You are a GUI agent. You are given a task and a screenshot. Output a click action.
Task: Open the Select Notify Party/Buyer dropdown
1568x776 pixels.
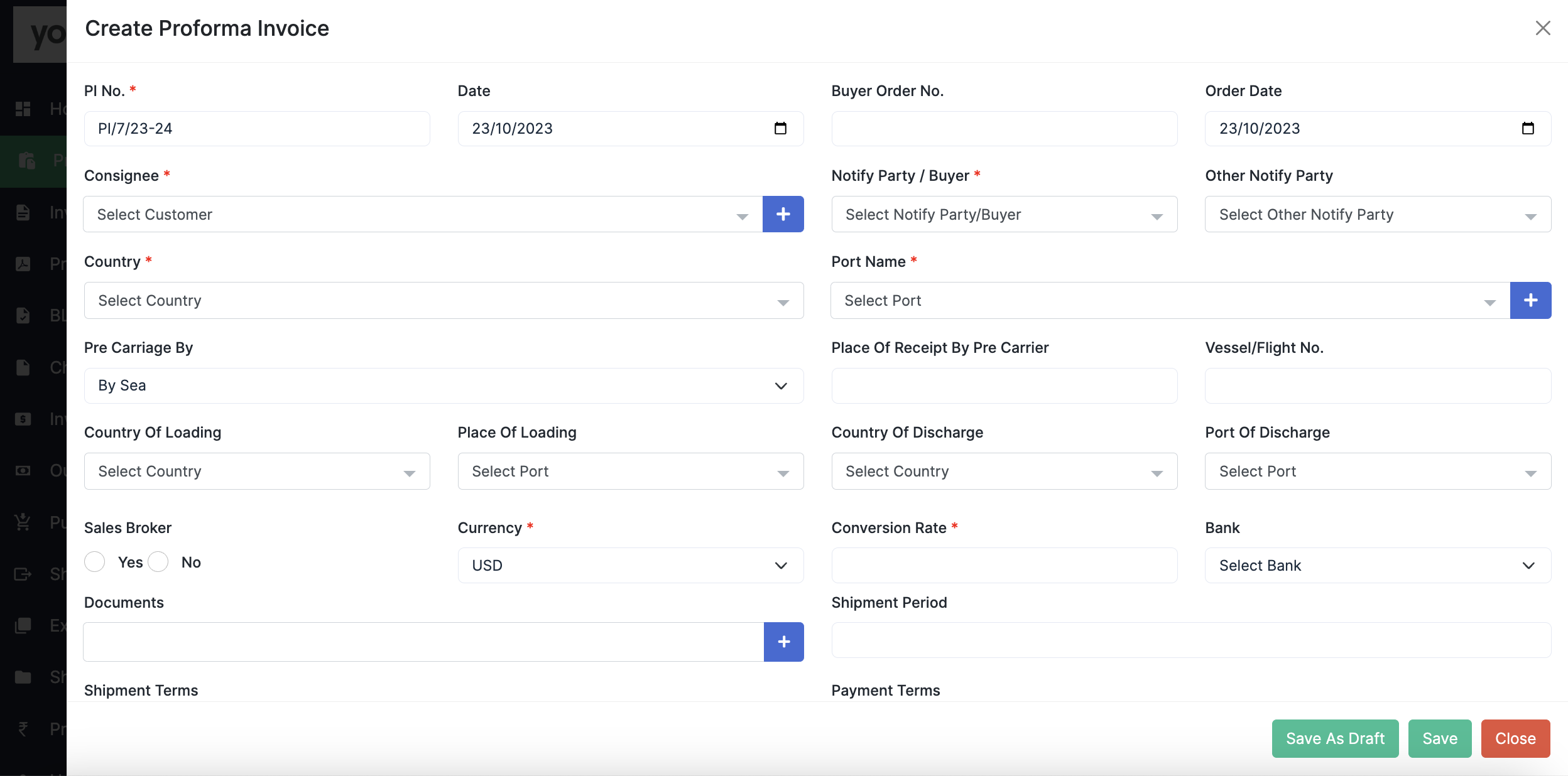(x=1004, y=215)
